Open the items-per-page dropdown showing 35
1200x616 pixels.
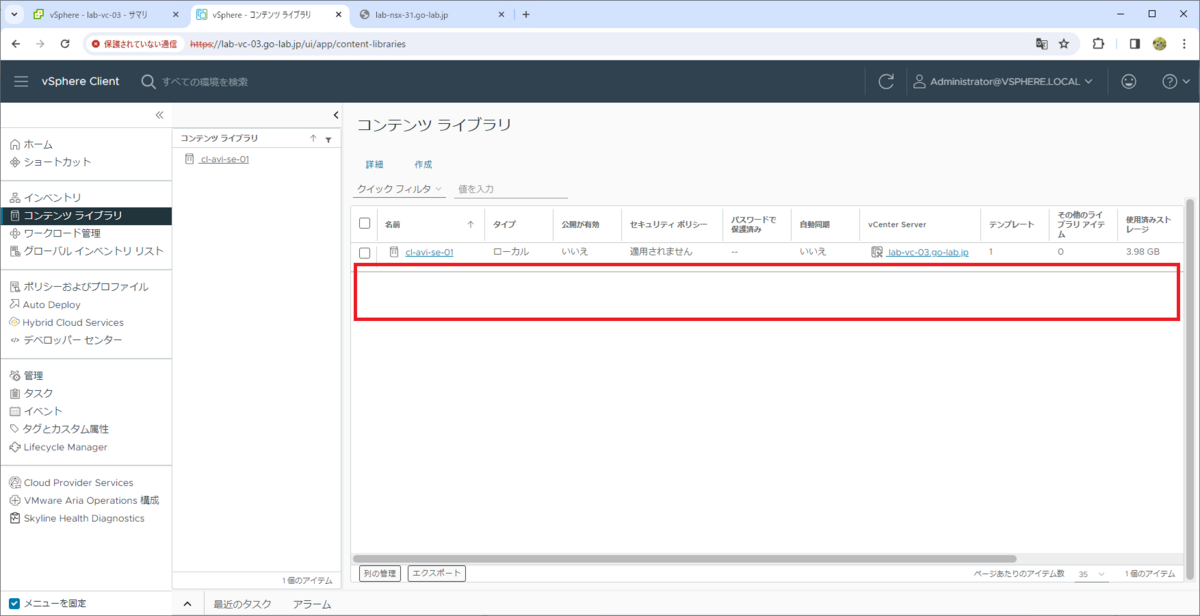[1091, 574]
